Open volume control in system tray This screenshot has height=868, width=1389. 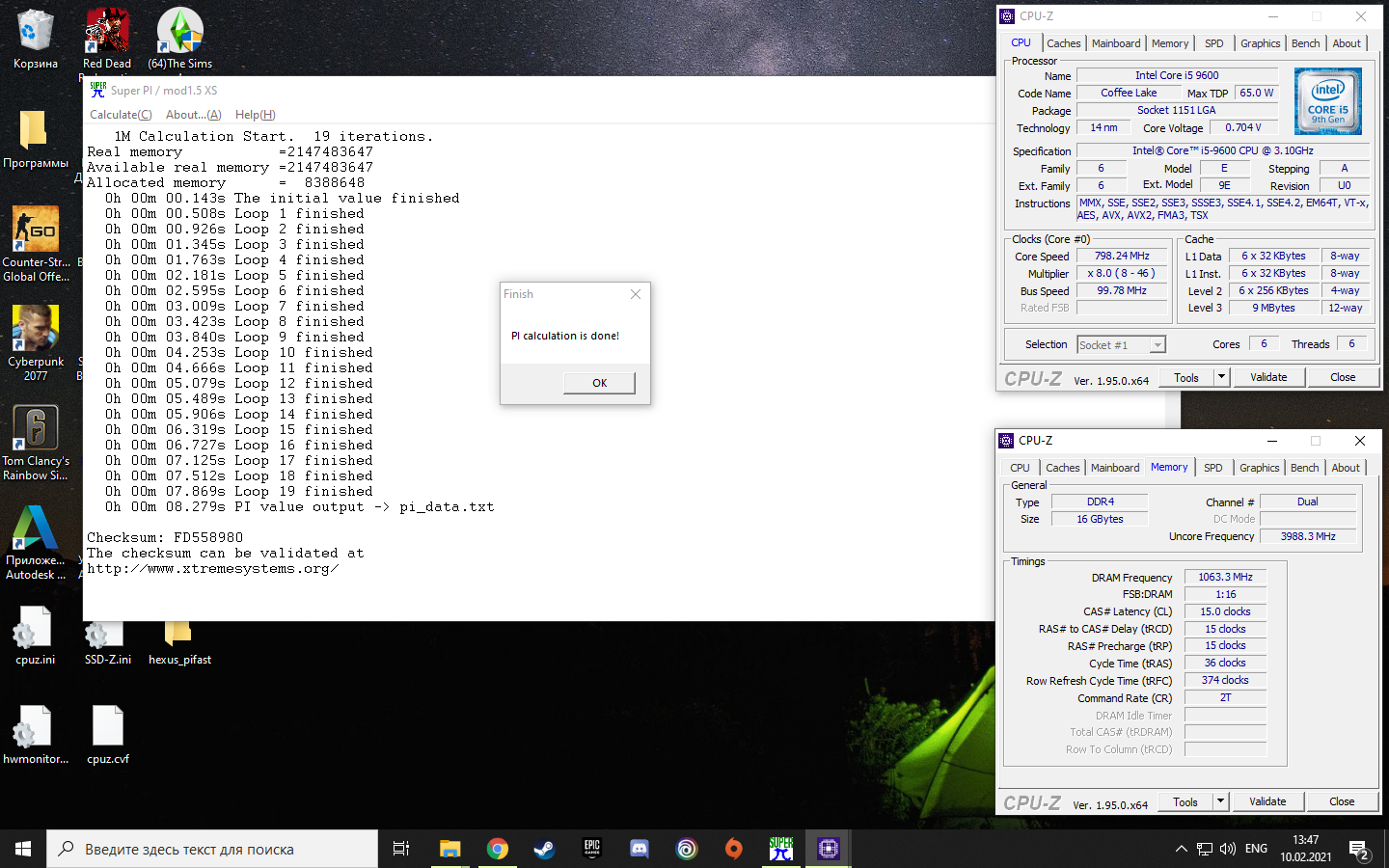tap(1228, 849)
